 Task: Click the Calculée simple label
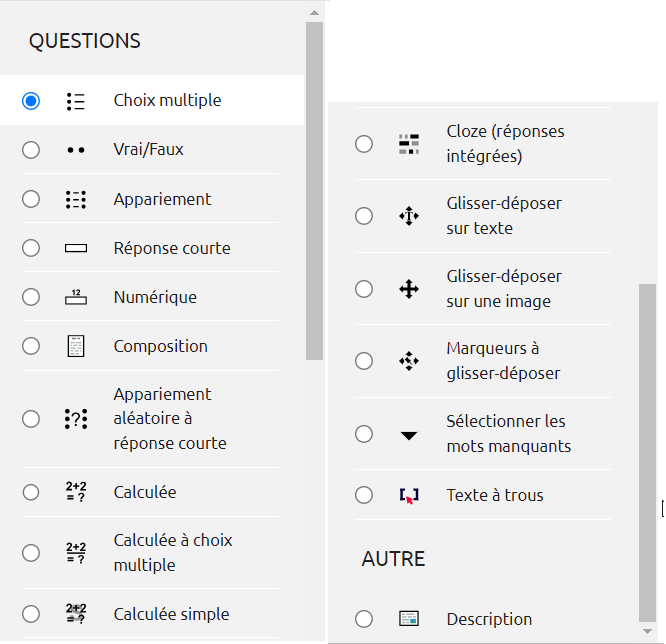pyautogui.click(x=171, y=614)
